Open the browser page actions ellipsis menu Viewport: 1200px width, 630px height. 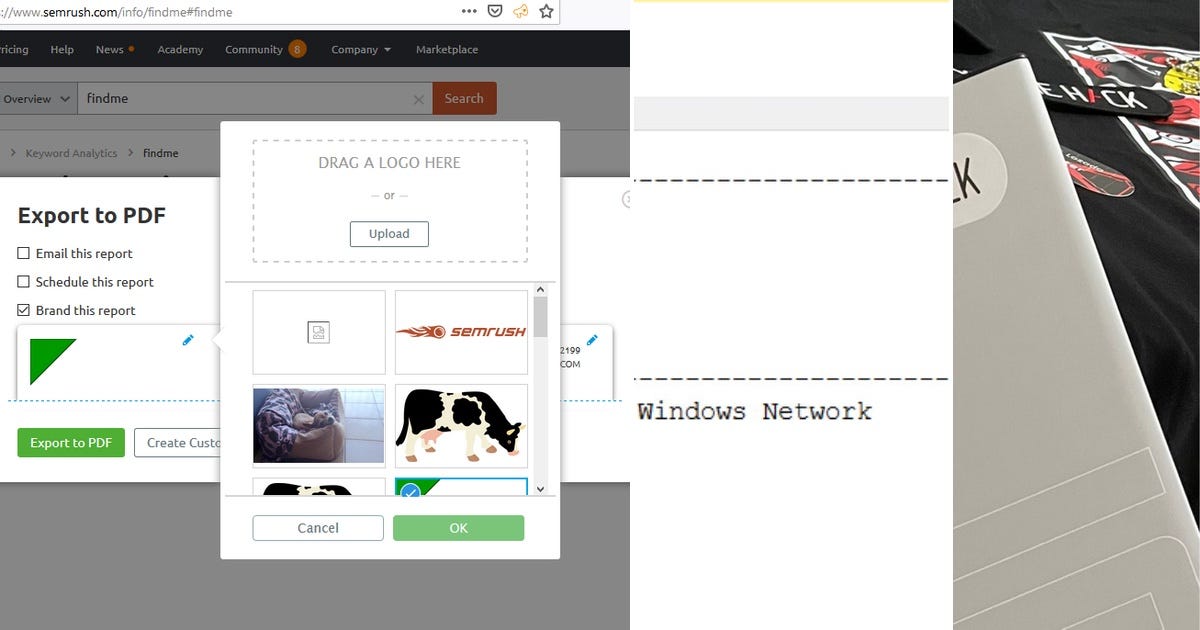(x=469, y=11)
